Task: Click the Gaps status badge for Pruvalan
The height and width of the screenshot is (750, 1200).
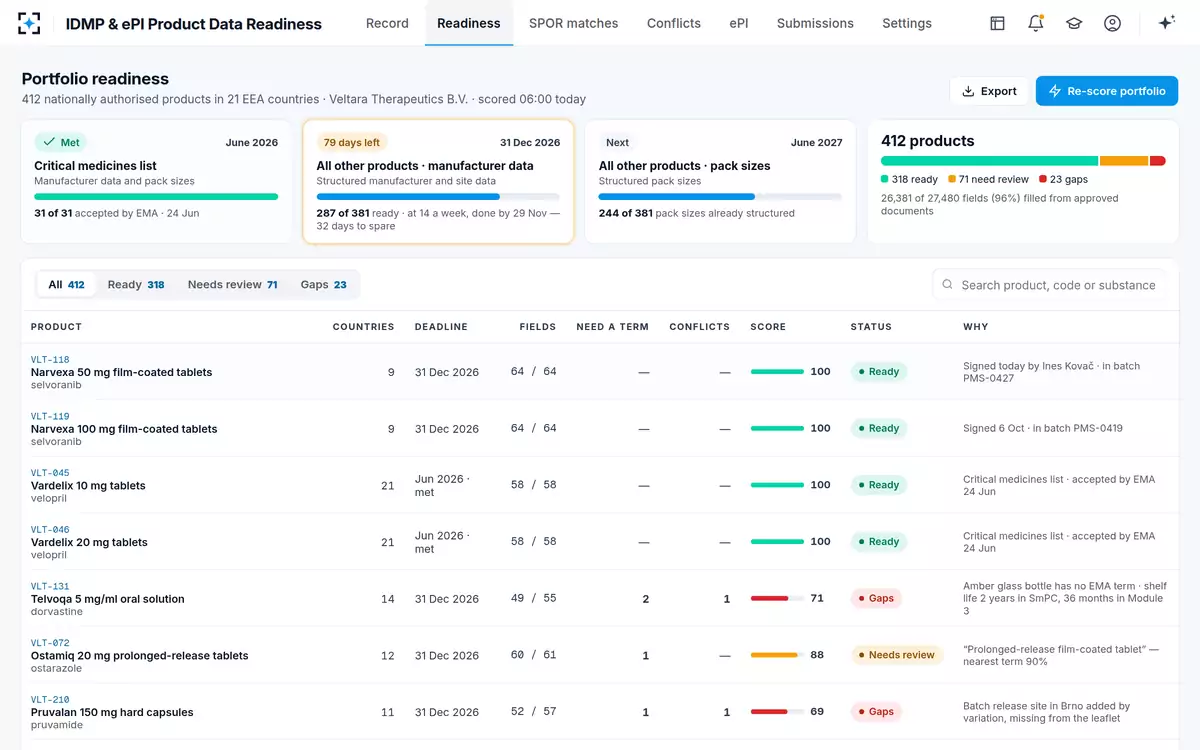Action: pyautogui.click(x=876, y=712)
